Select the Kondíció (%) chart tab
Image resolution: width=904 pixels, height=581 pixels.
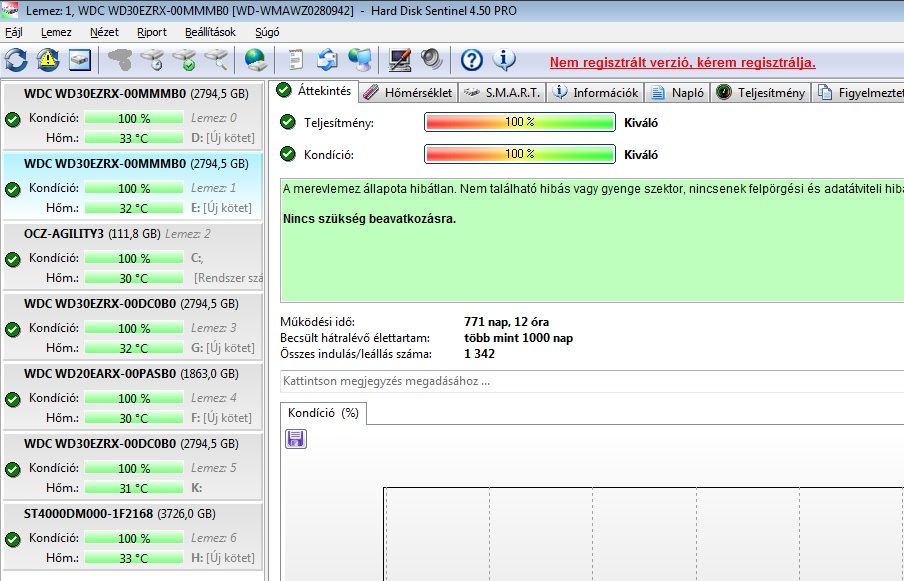[323, 413]
